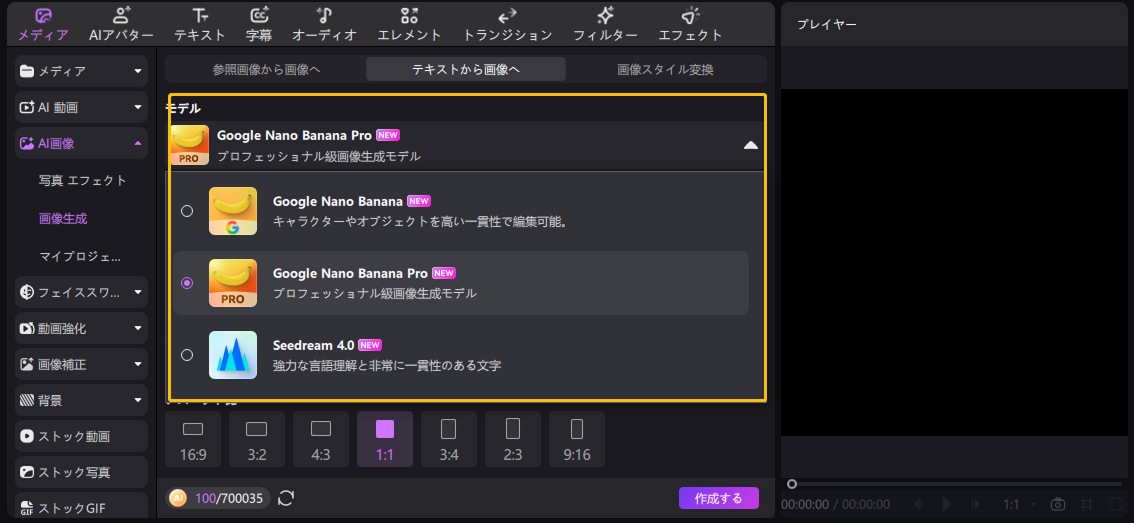The width and height of the screenshot is (1134, 523).
Task: Enter fullscreen with player expand icon
Action: click(1115, 504)
